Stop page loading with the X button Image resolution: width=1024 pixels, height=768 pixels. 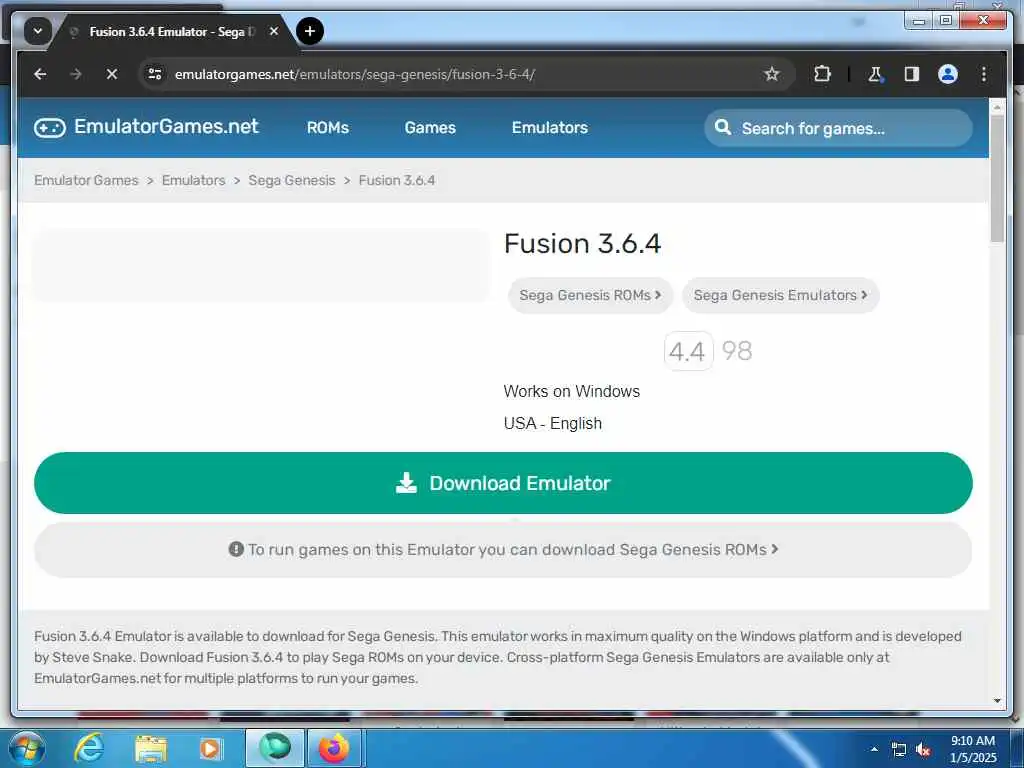pyautogui.click(x=112, y=74)
